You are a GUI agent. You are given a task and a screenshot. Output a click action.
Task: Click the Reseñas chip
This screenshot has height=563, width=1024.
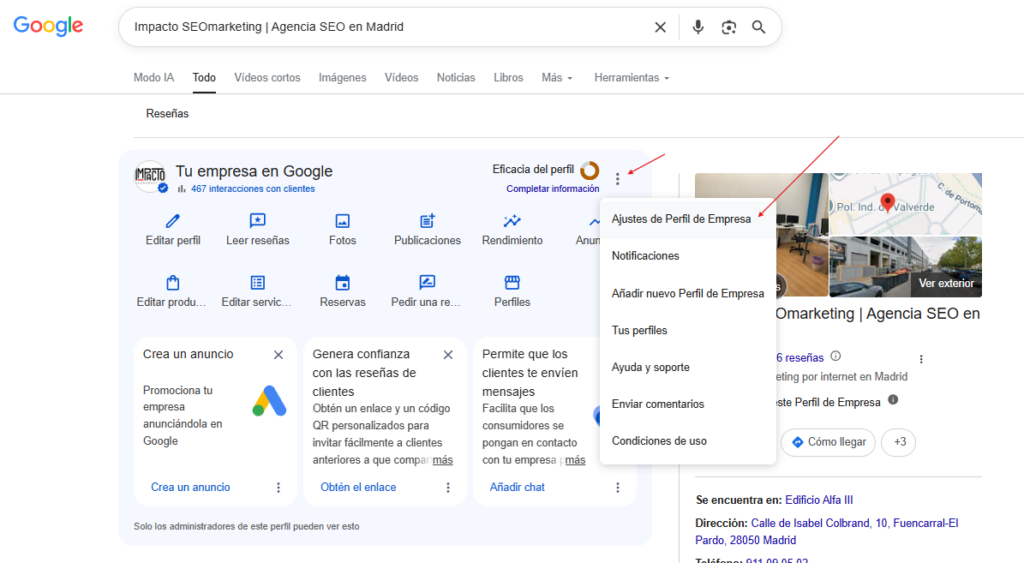click(167, 114)
